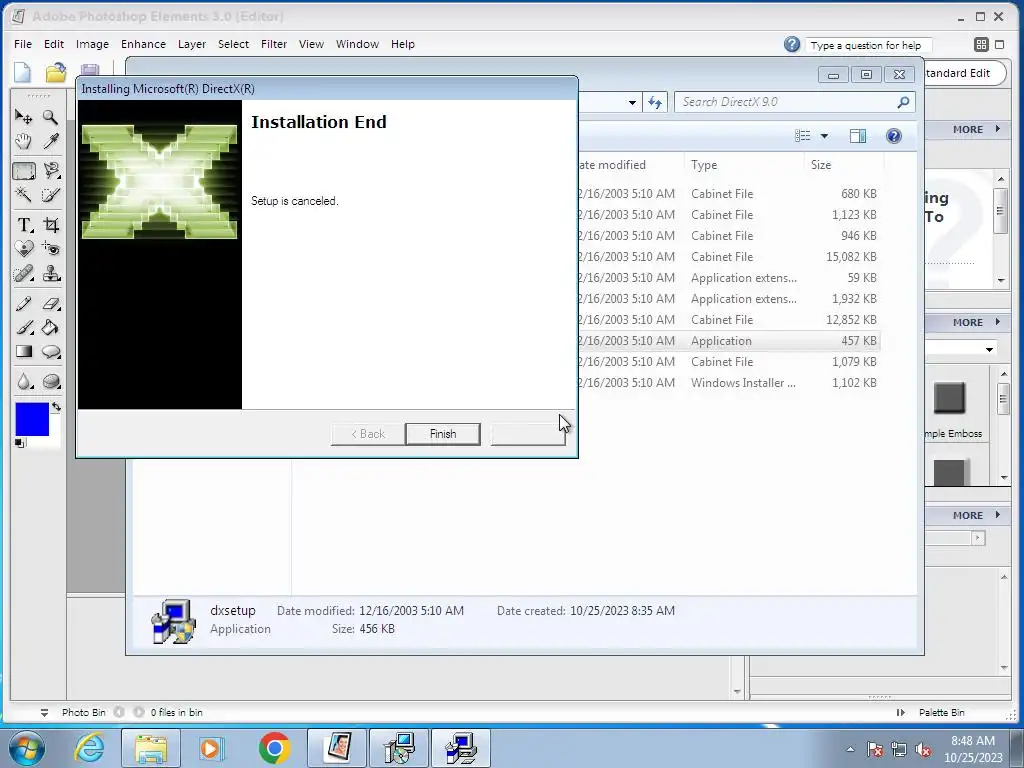Click the blue foreground color swatch

pos(32,419)
